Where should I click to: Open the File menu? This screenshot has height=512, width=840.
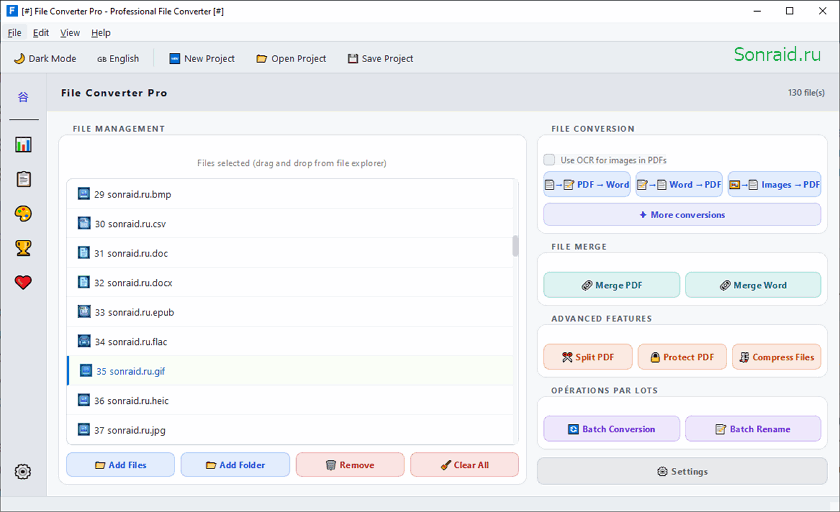point(14,33)
